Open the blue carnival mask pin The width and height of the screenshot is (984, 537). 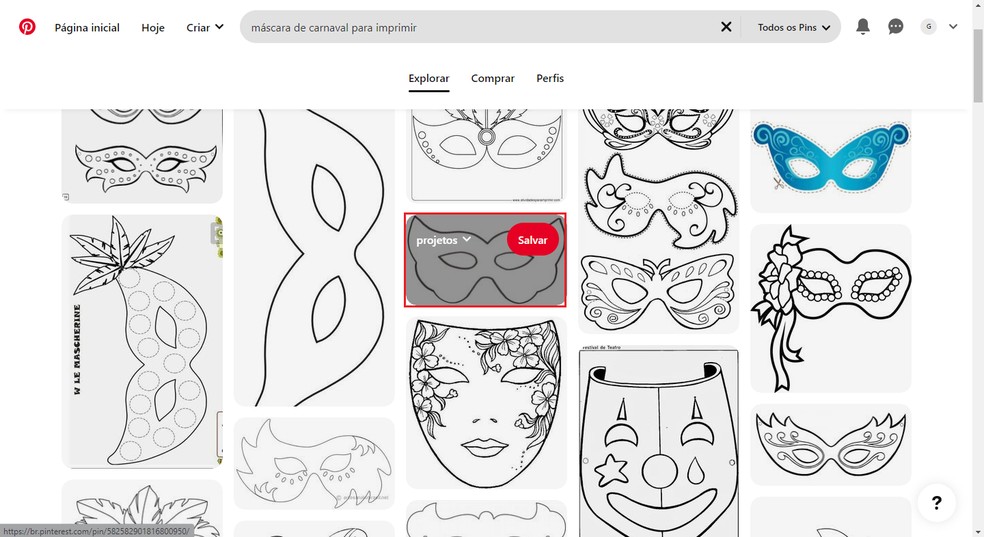point(830,157)
